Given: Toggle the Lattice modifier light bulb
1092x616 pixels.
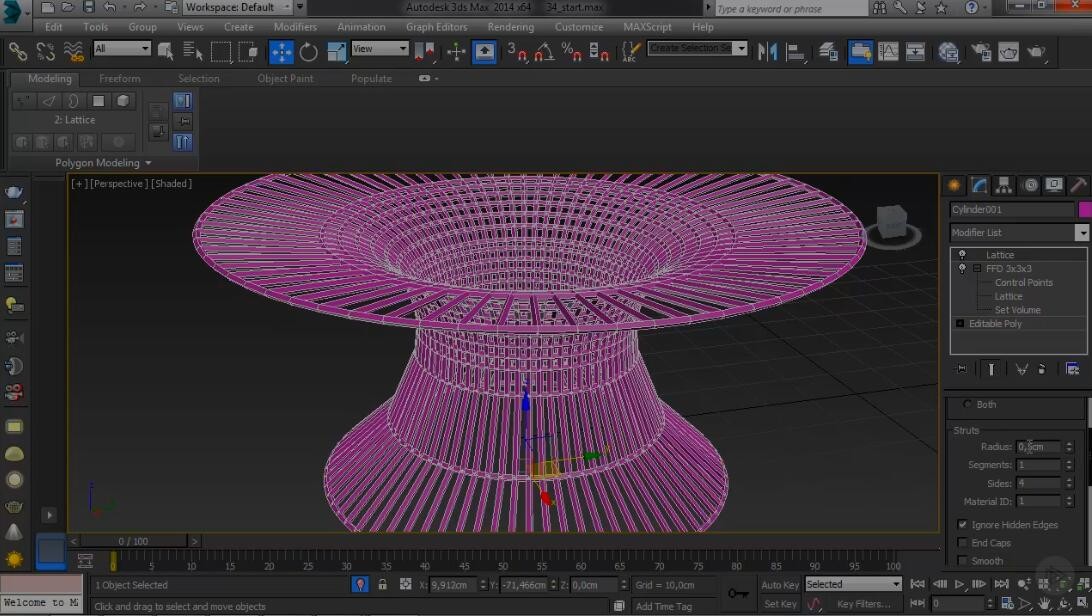Looking at the screenshot, I should pyautogui.click(x=962, y=255).
